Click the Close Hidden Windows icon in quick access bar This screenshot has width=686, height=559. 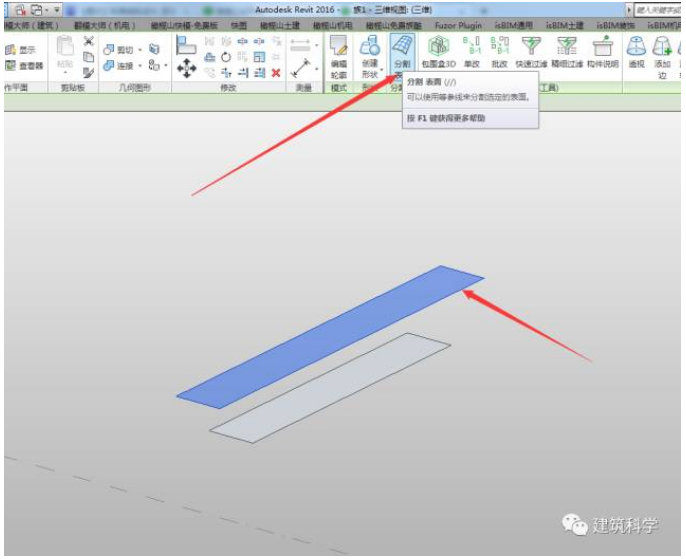click(21, 10)
